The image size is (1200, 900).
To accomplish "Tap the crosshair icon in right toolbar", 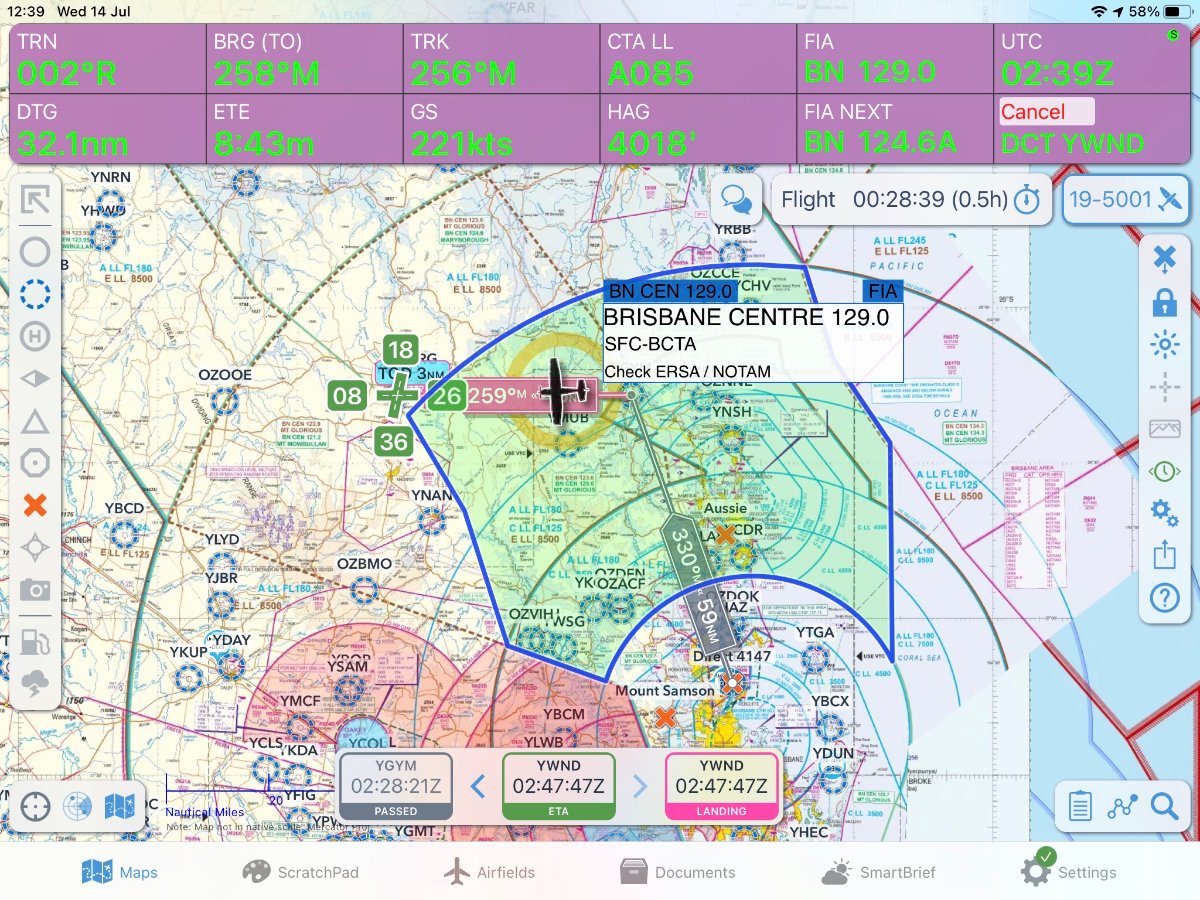I will (1165, 387).
